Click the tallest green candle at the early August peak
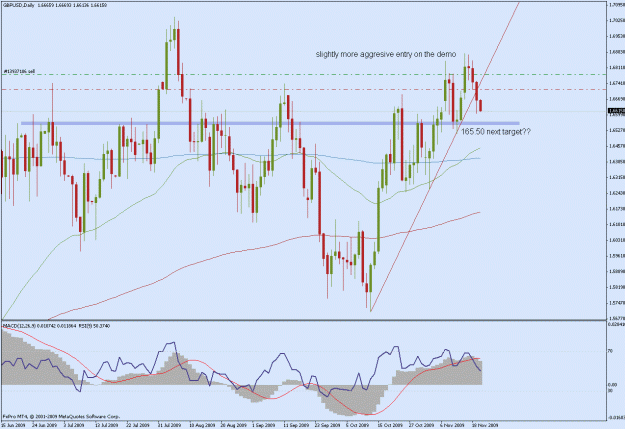Viewport: 625px width, 429px height. [x=166, y=66]
